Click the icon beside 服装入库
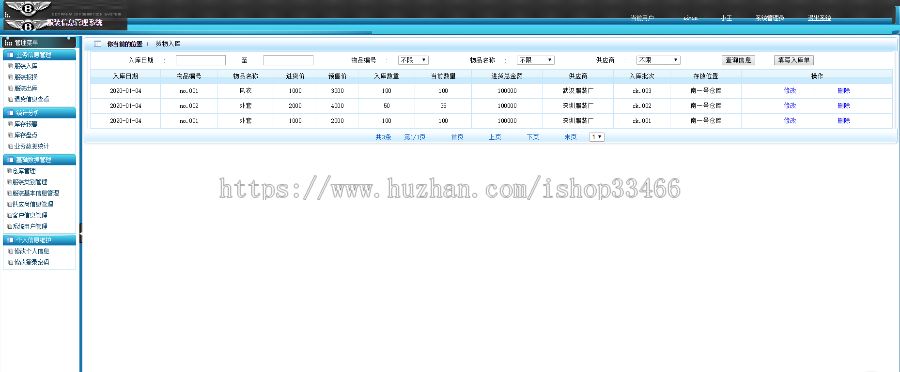The height and width of the screenshot is (372, 900). pyautogui.click(x=10, y=66)
